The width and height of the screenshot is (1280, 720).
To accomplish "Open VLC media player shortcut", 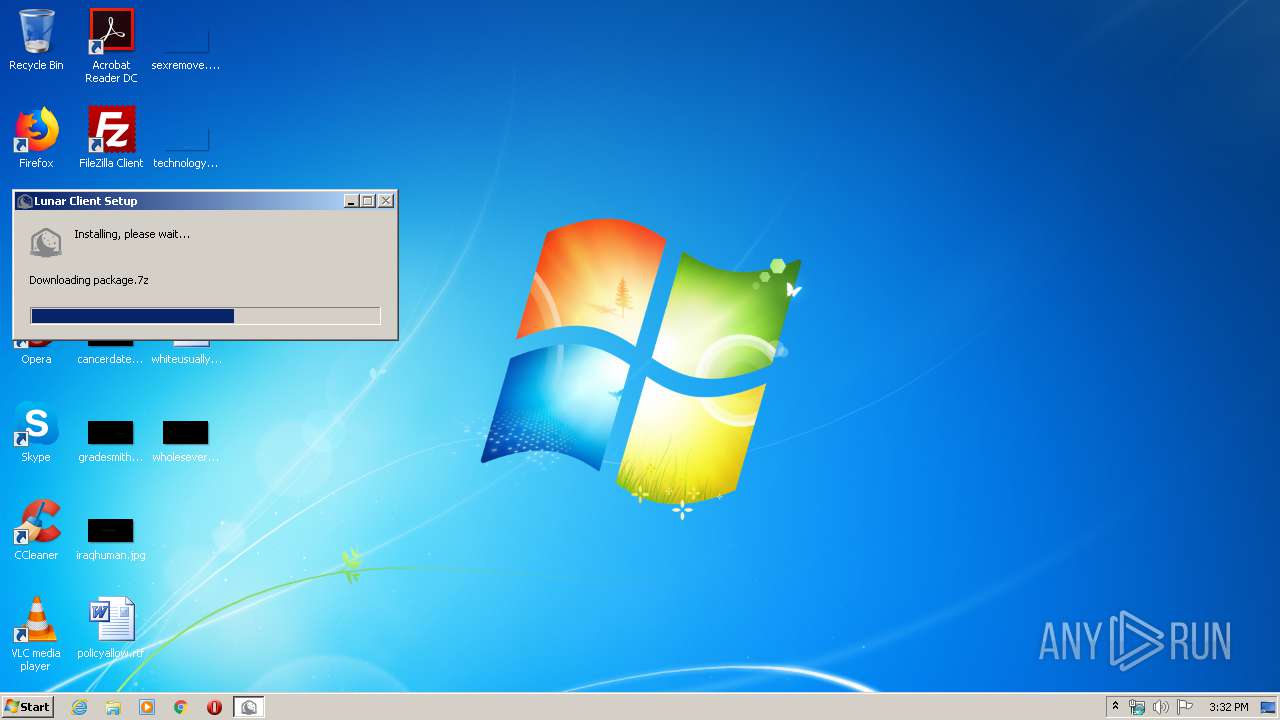I will (x=36, y=634).
